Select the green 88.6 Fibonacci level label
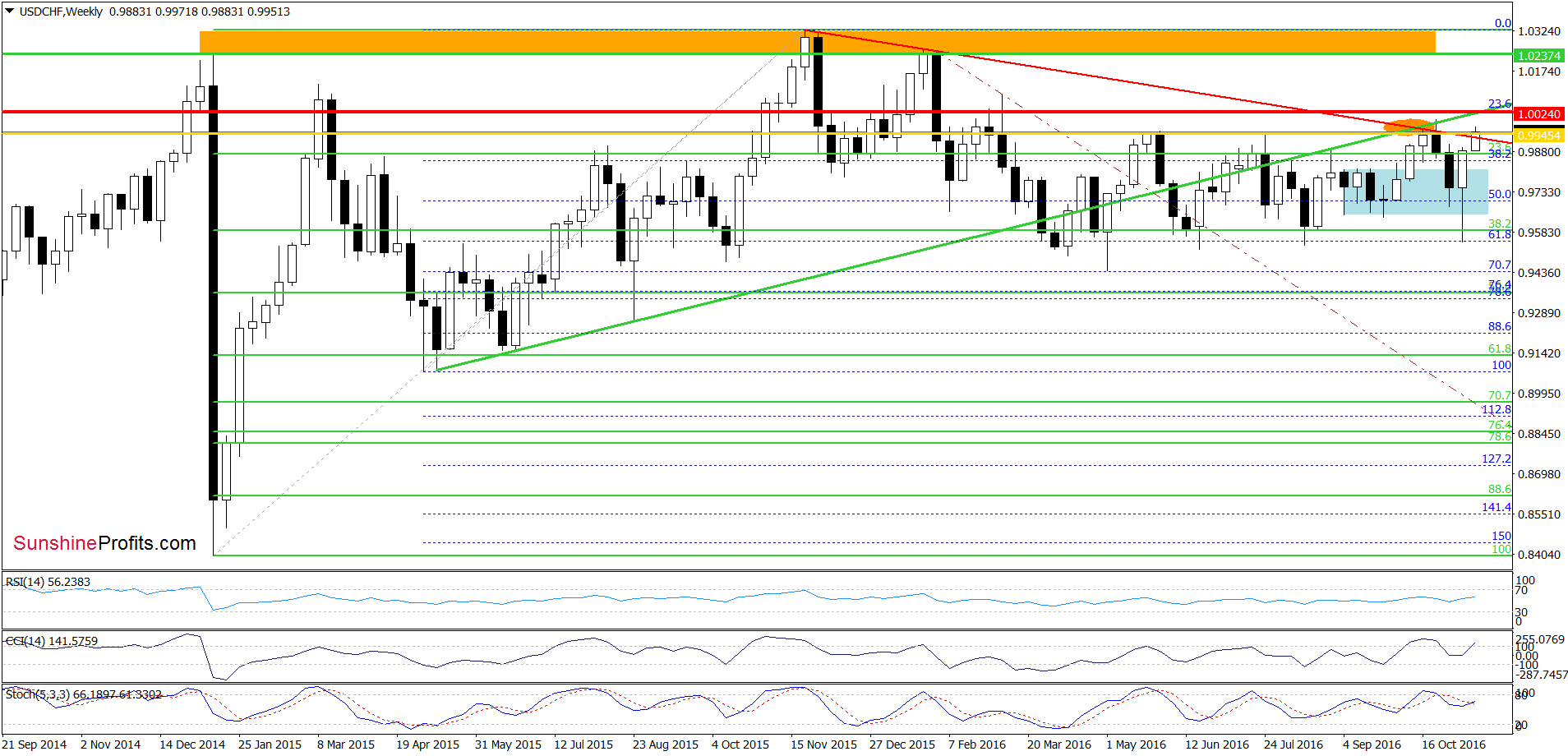 (1500, 488)
